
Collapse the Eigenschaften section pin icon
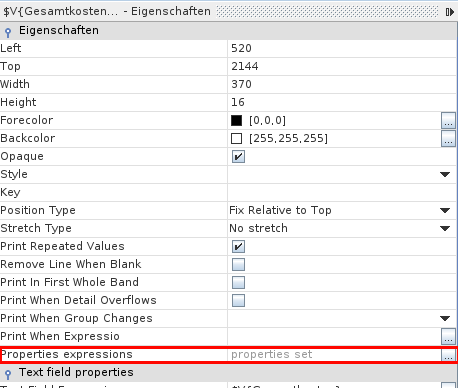[8, 32]
